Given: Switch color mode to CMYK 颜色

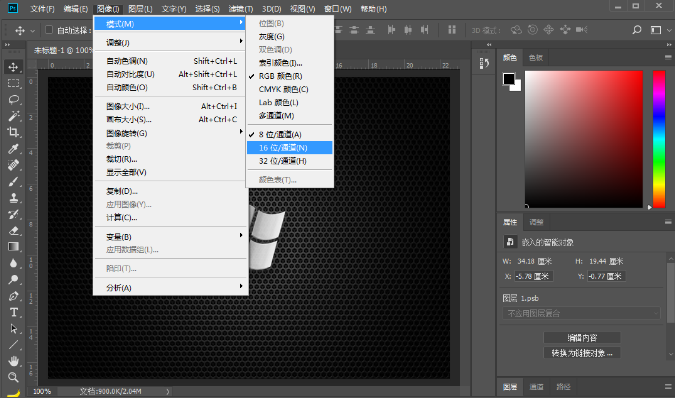Looking at the screenshot, I should click(x=284, y=89).
